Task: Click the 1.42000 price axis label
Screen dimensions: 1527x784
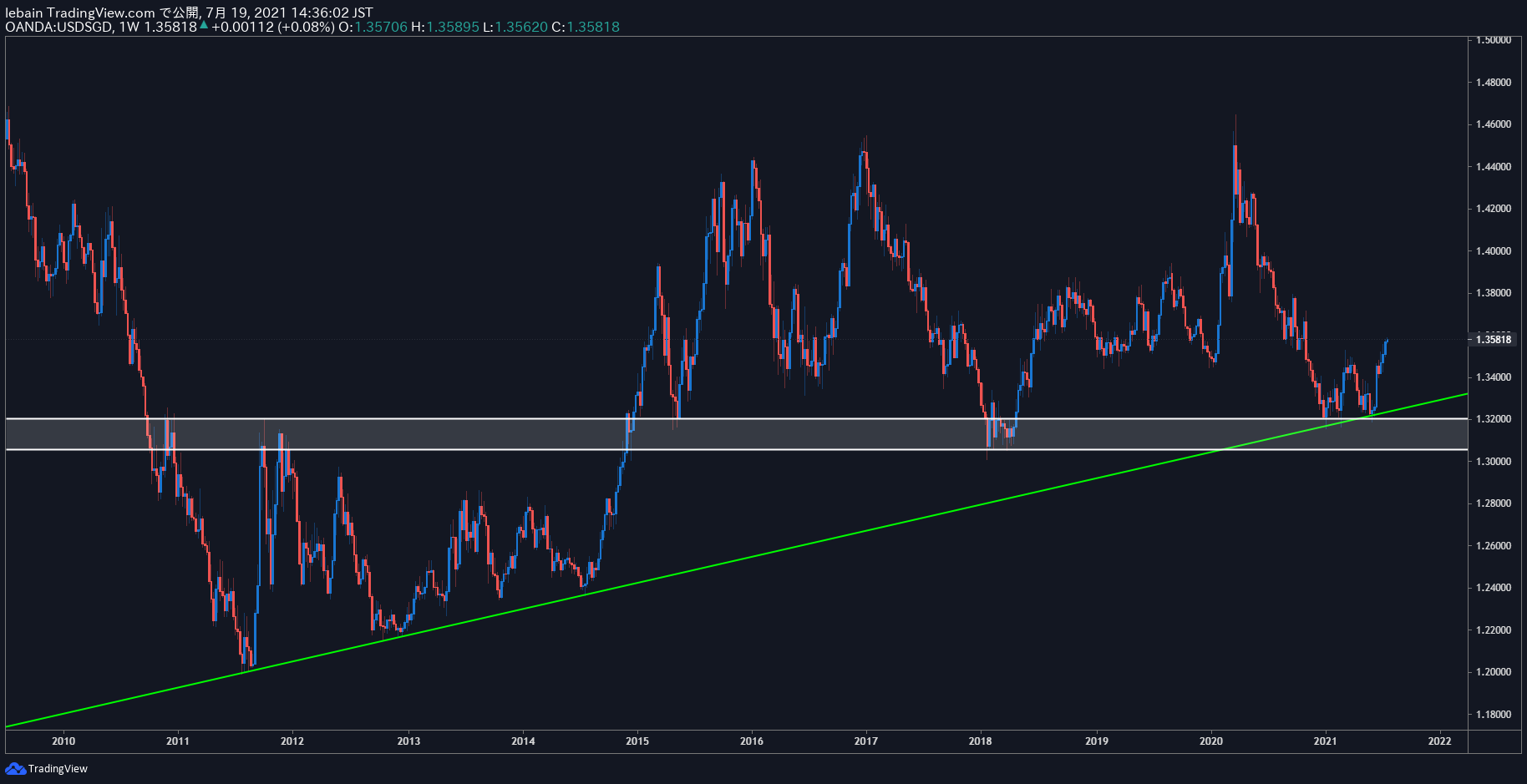Action: pos(1494,209)
